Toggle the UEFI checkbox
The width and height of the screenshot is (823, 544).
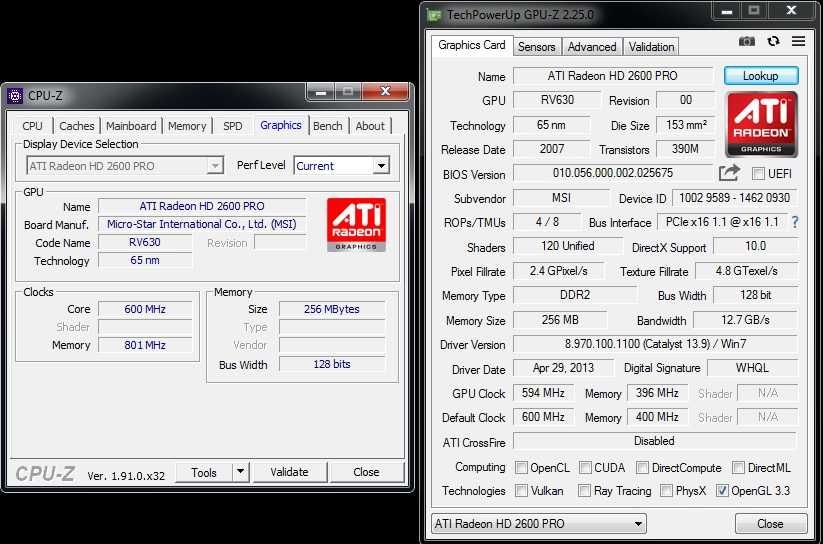[x=758, y=174]
